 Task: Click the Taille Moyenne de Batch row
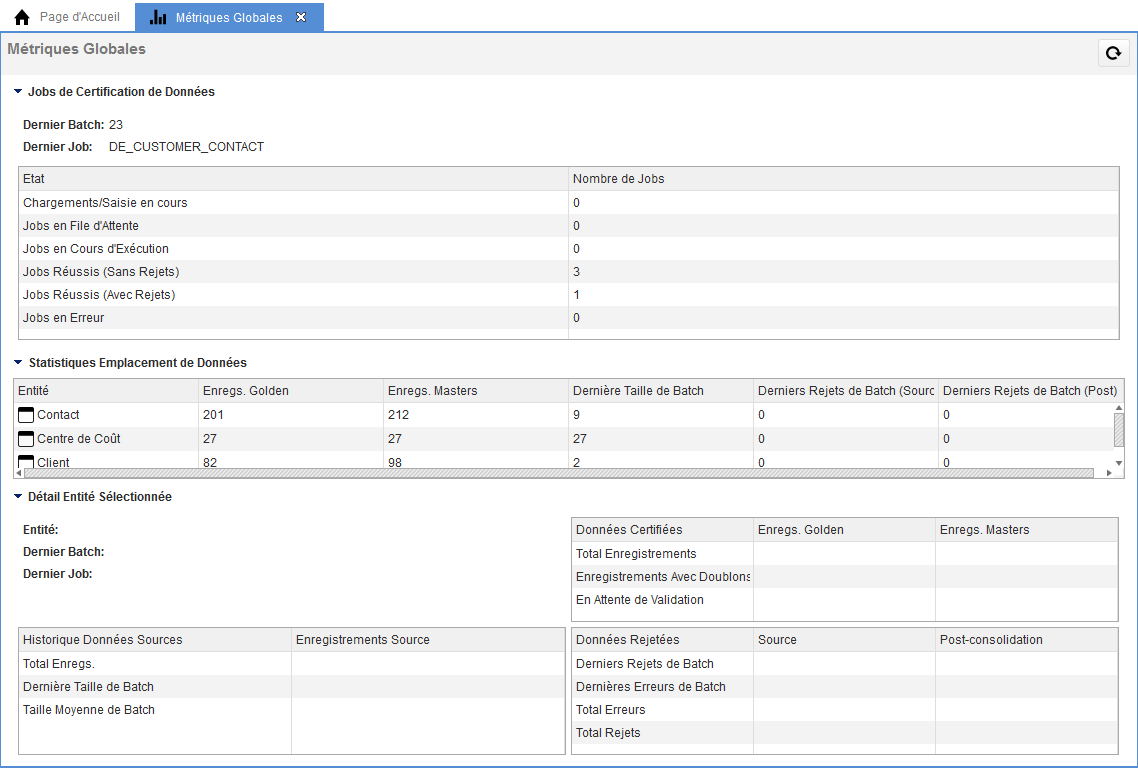point(292,709)
